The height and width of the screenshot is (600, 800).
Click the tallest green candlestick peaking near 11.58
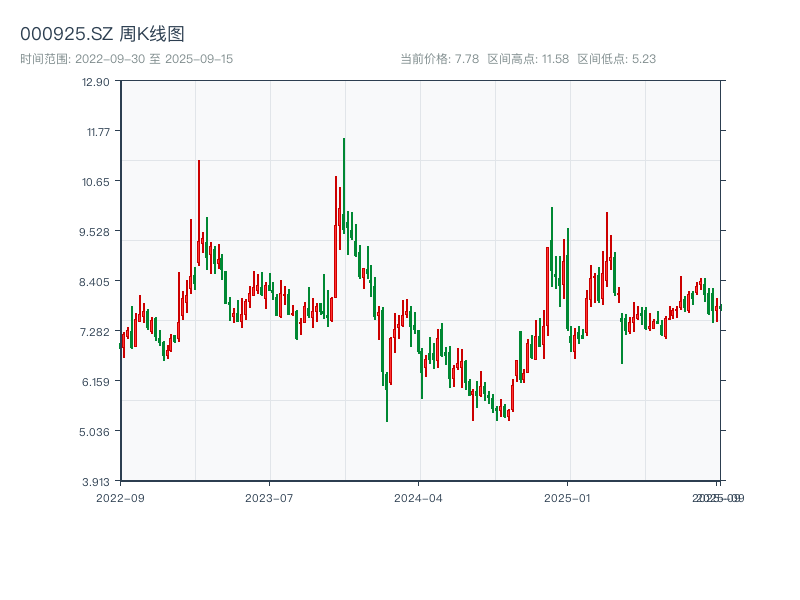coord(344,185)
